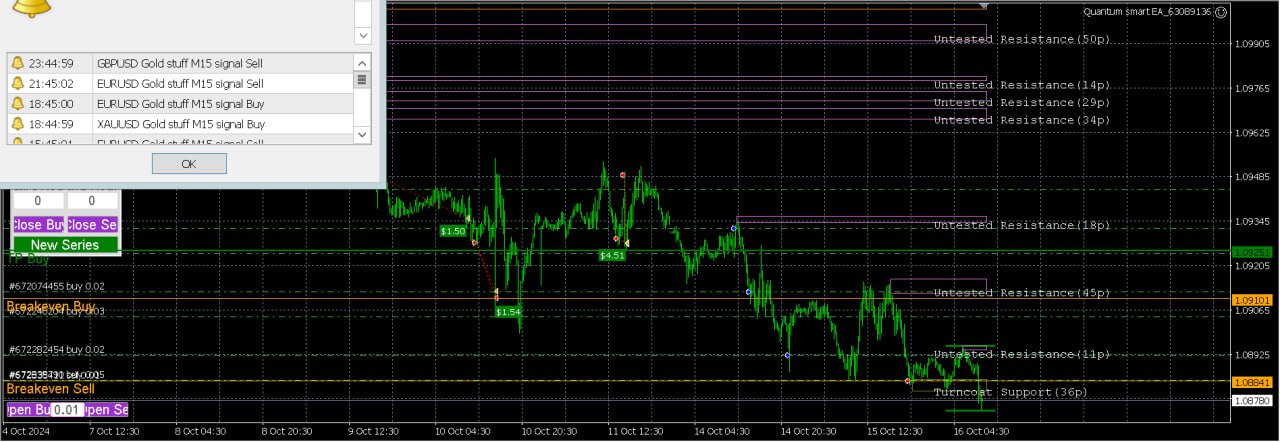Click alert list scrollbar down arrow
1280x442 pixels.
362,135
